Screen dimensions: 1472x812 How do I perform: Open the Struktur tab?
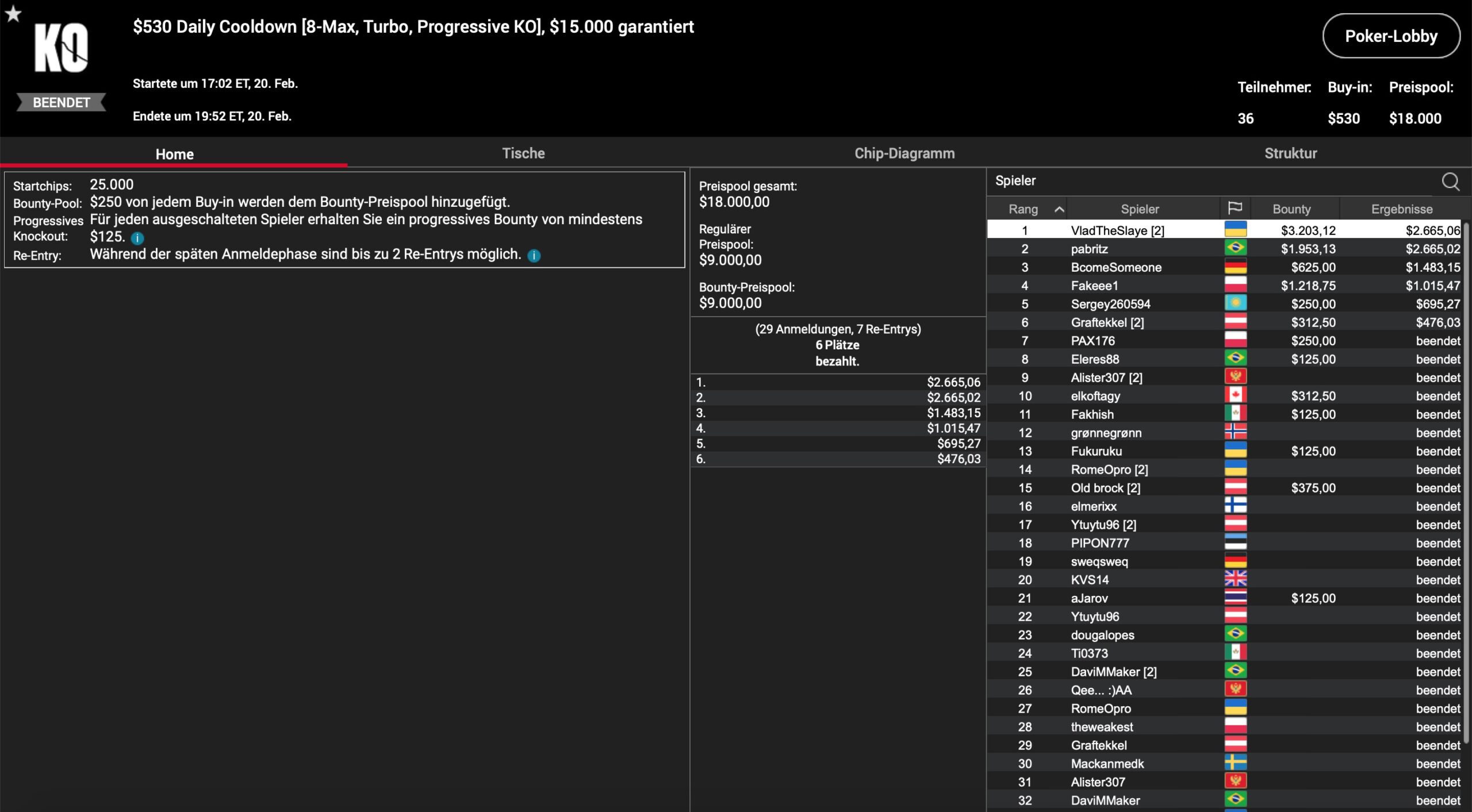click(1290, 153)
